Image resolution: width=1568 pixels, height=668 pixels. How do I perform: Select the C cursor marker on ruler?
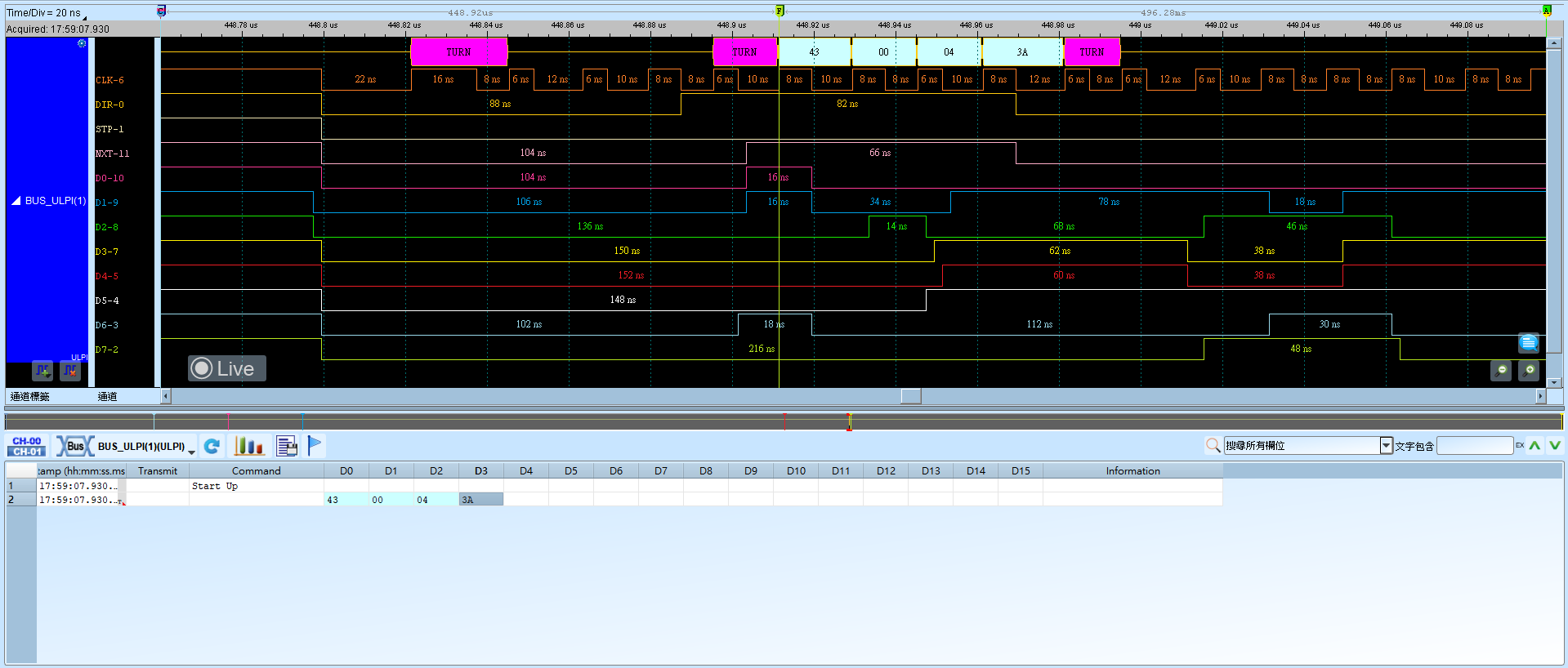tap(161, 11)
